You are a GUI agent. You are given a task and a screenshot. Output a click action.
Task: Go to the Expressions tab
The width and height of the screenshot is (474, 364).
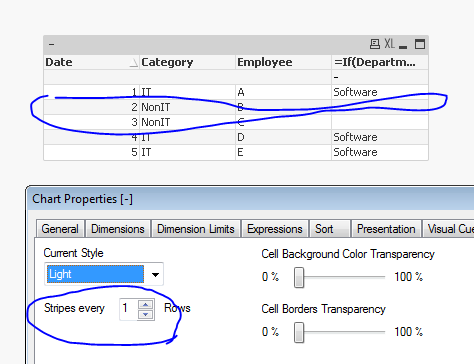click(275, 229)
